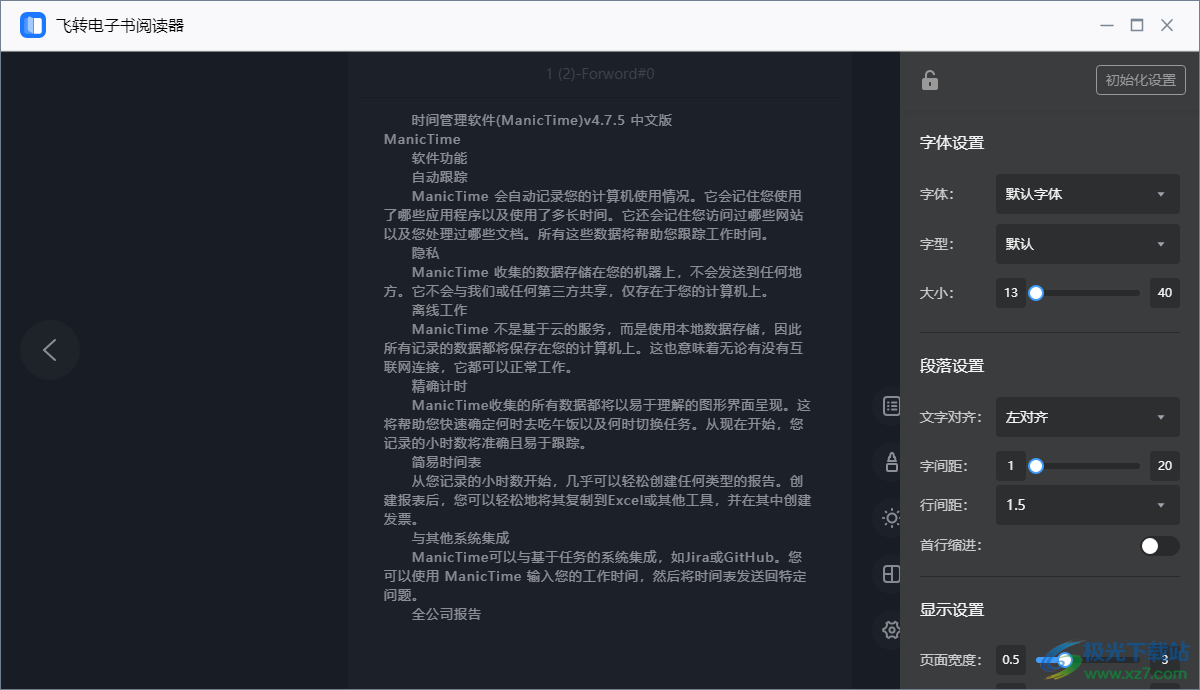Viewport: 1200px width, 690px height.
Task: Adjust the 字间距 letter spacing slider handle
Action: tap(1036, 466)
